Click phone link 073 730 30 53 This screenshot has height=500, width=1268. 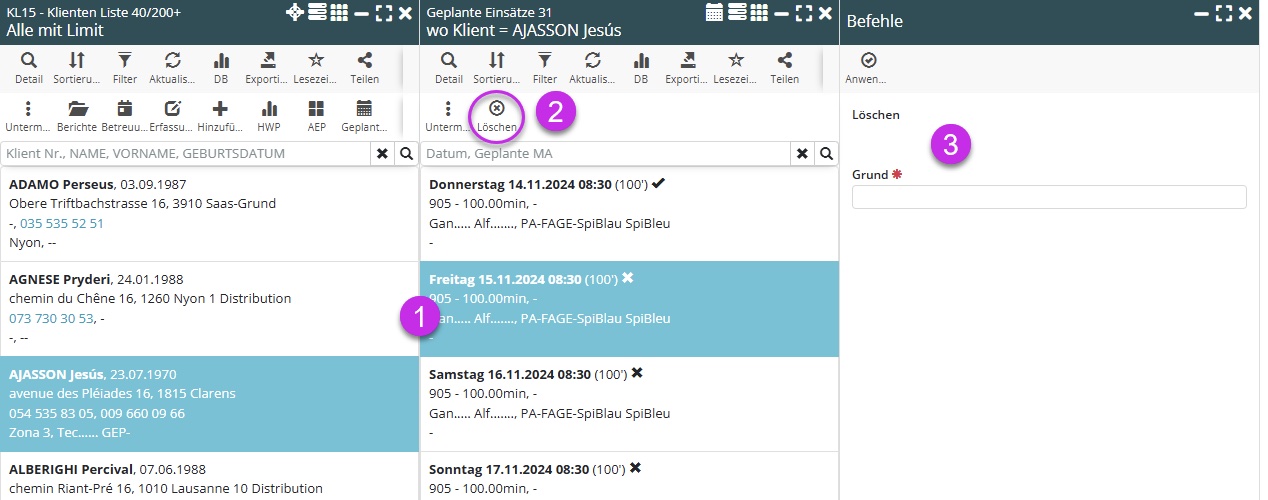(51, 318)
